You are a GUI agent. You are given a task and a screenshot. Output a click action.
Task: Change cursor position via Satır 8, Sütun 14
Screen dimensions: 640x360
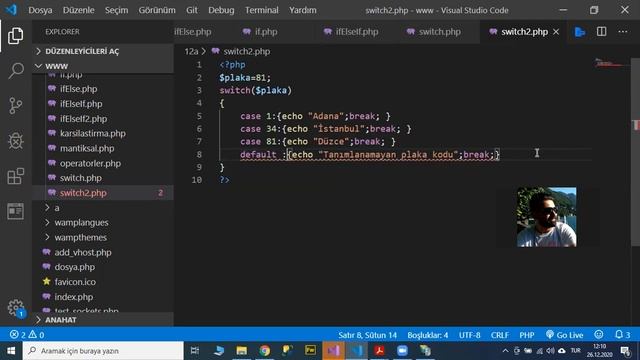367,335
